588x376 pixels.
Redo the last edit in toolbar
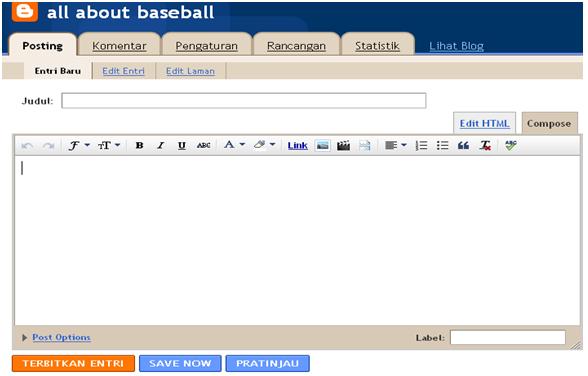[49, 146]
